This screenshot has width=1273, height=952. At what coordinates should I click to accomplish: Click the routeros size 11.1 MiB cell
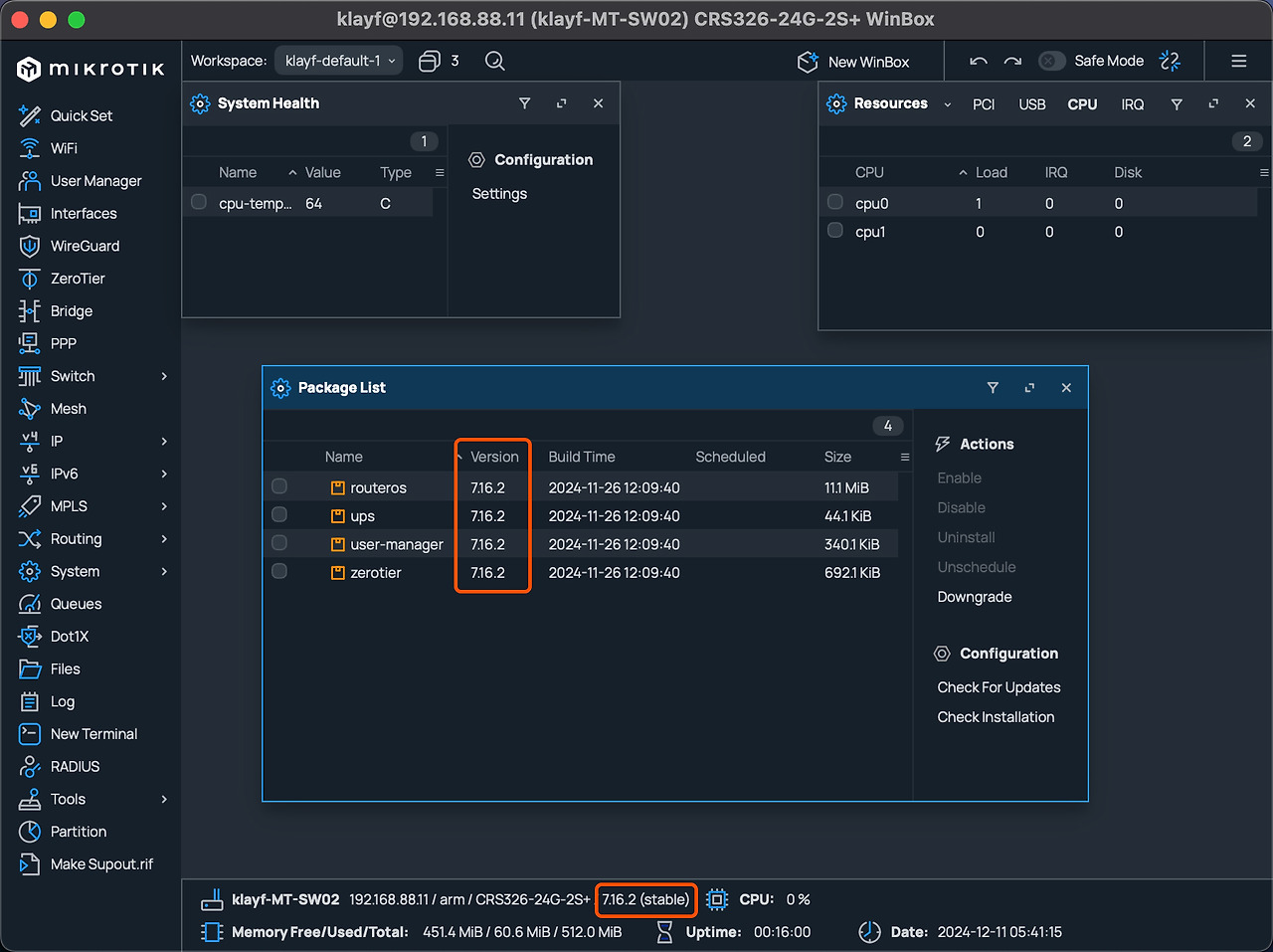click(846, 487)
